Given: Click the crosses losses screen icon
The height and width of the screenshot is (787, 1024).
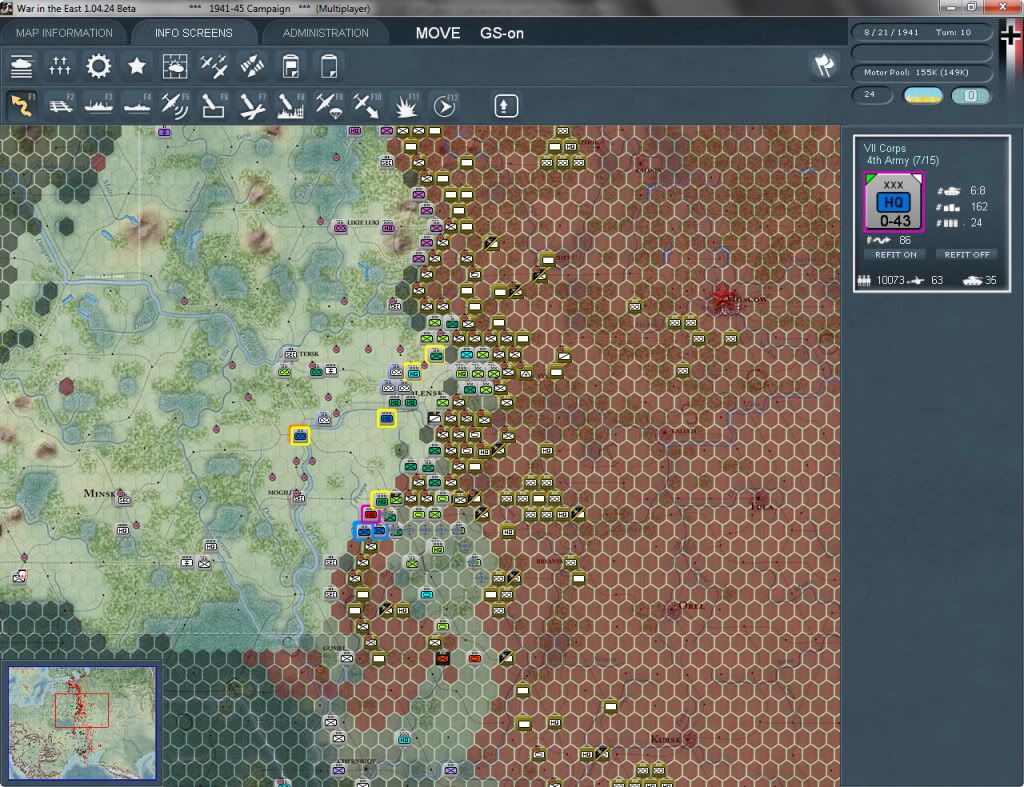Looking at the screenshot, I should (x=59, y=66).
